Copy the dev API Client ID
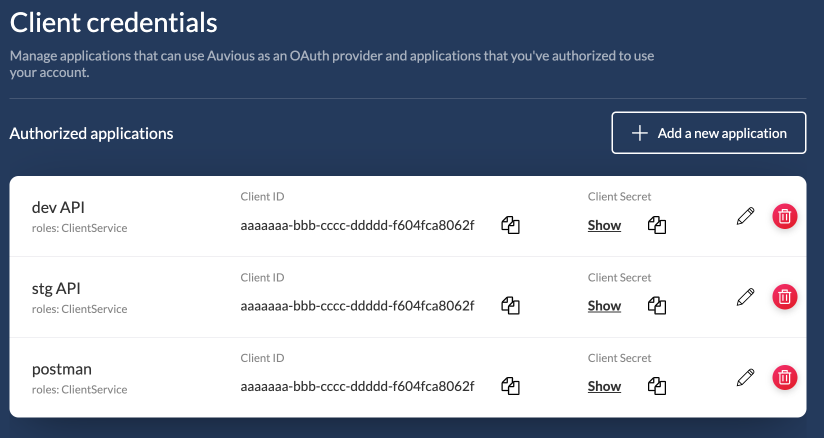The width and height of the screenshot is (824, 438). tap(511, 225)
